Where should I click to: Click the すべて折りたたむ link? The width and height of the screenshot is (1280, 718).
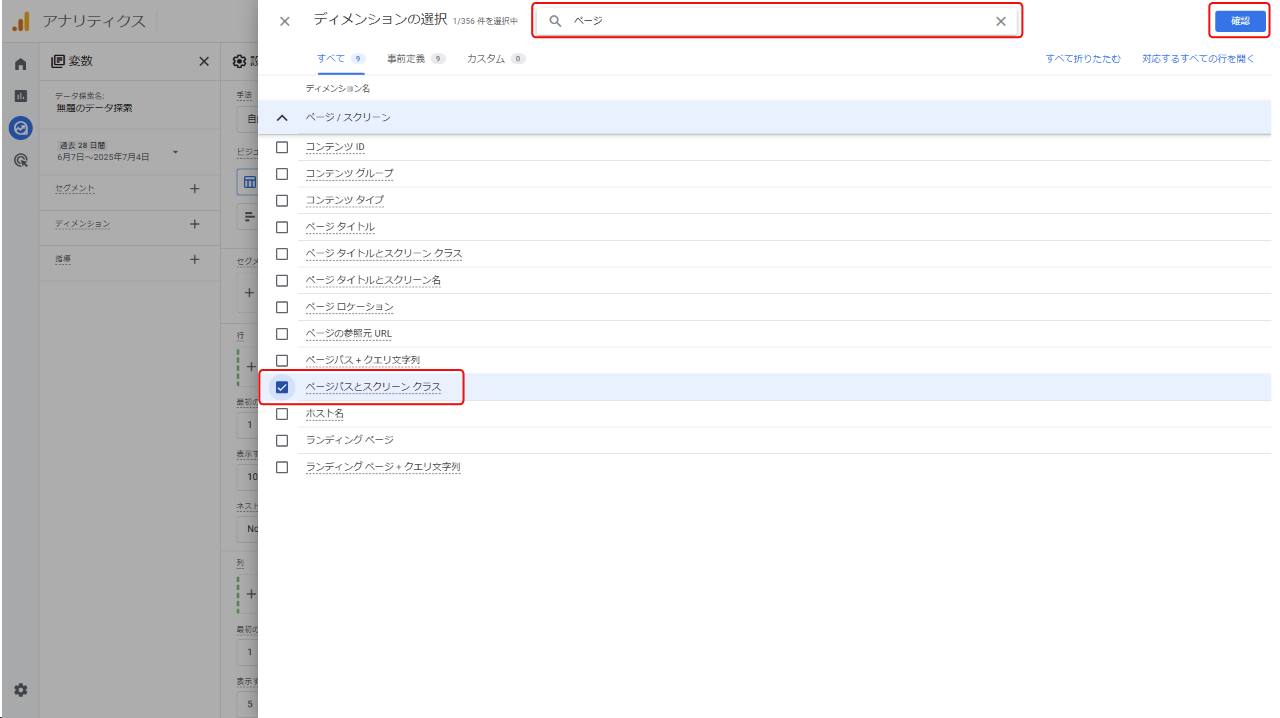tap(1083, 59)
